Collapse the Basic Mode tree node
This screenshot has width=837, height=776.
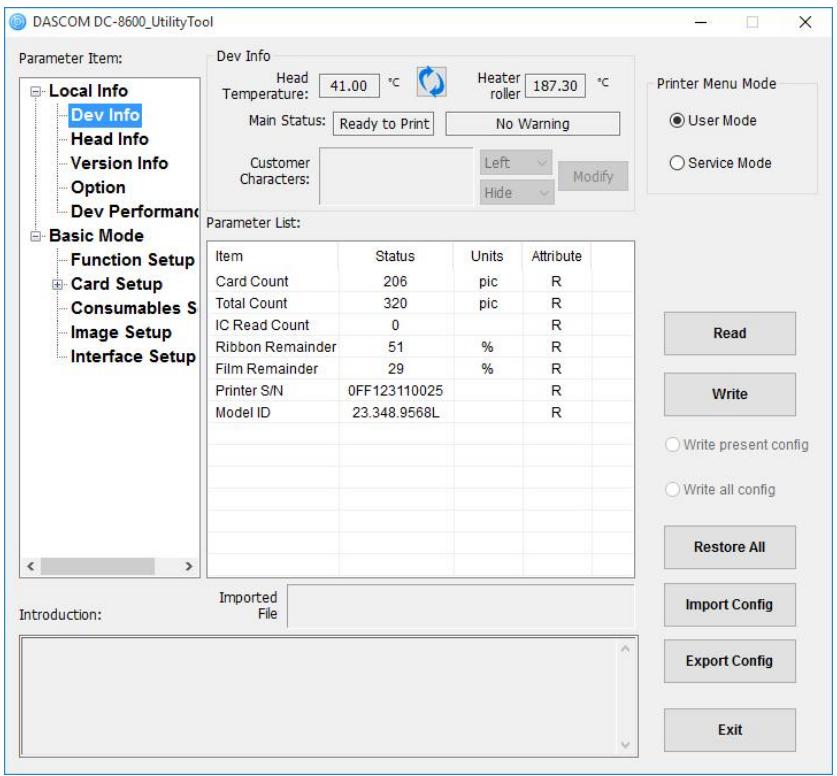(36, 236)
